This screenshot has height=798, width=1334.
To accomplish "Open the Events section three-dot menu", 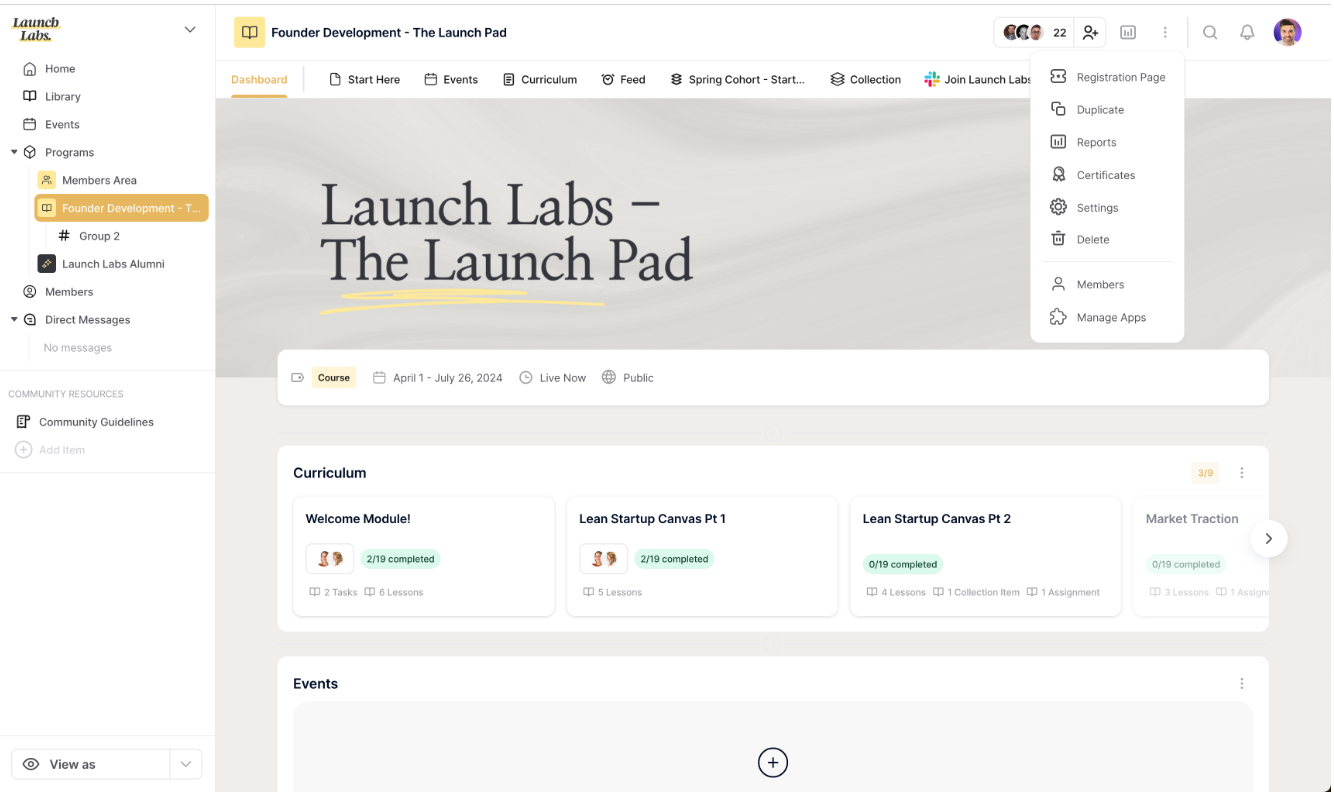I will (1242, 684).
